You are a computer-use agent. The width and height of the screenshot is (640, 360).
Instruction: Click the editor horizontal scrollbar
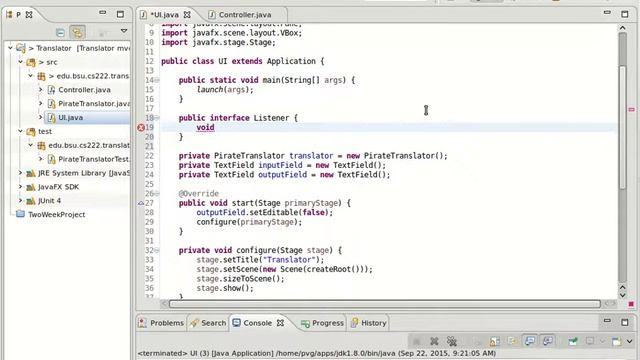pos(384,304)
